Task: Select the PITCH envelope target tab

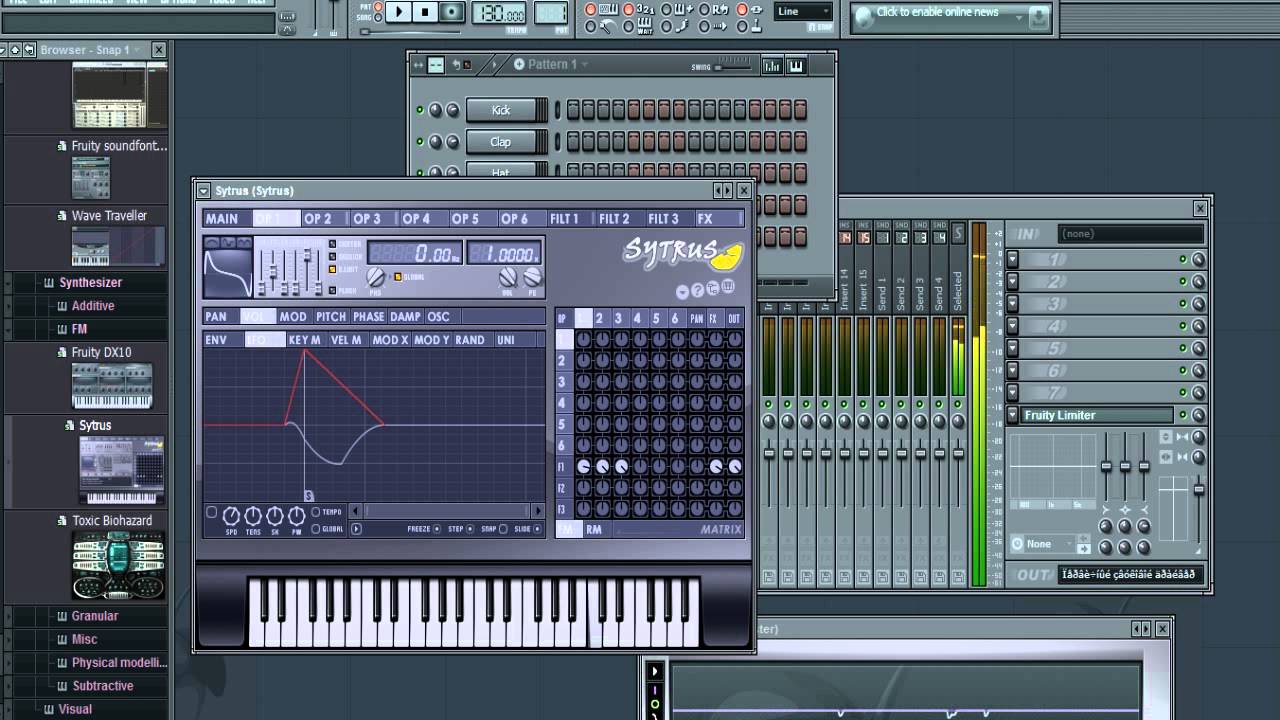Action: pyautogui.click(x=331, y=317)
